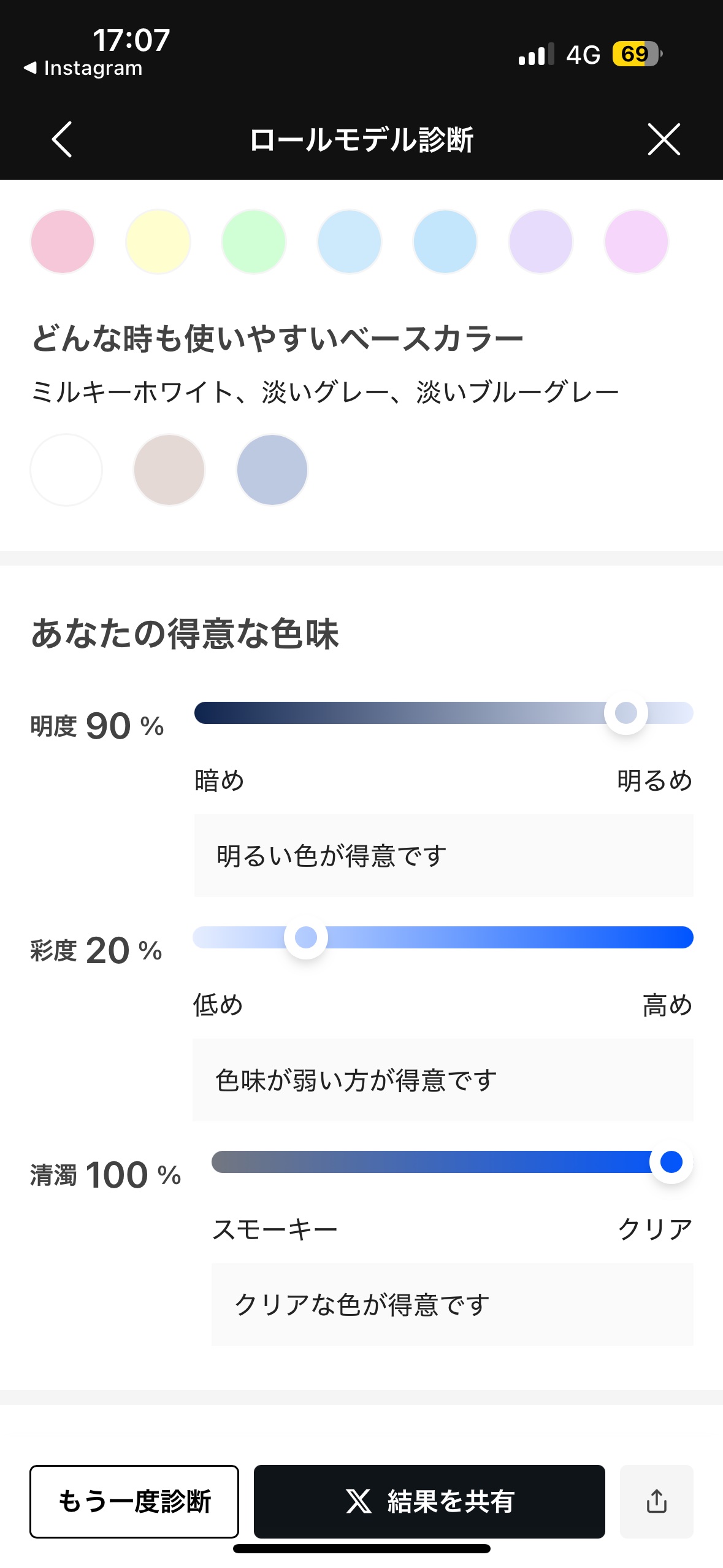
Task: Select the lavender purple color swatch
Action: pos(540,241)
